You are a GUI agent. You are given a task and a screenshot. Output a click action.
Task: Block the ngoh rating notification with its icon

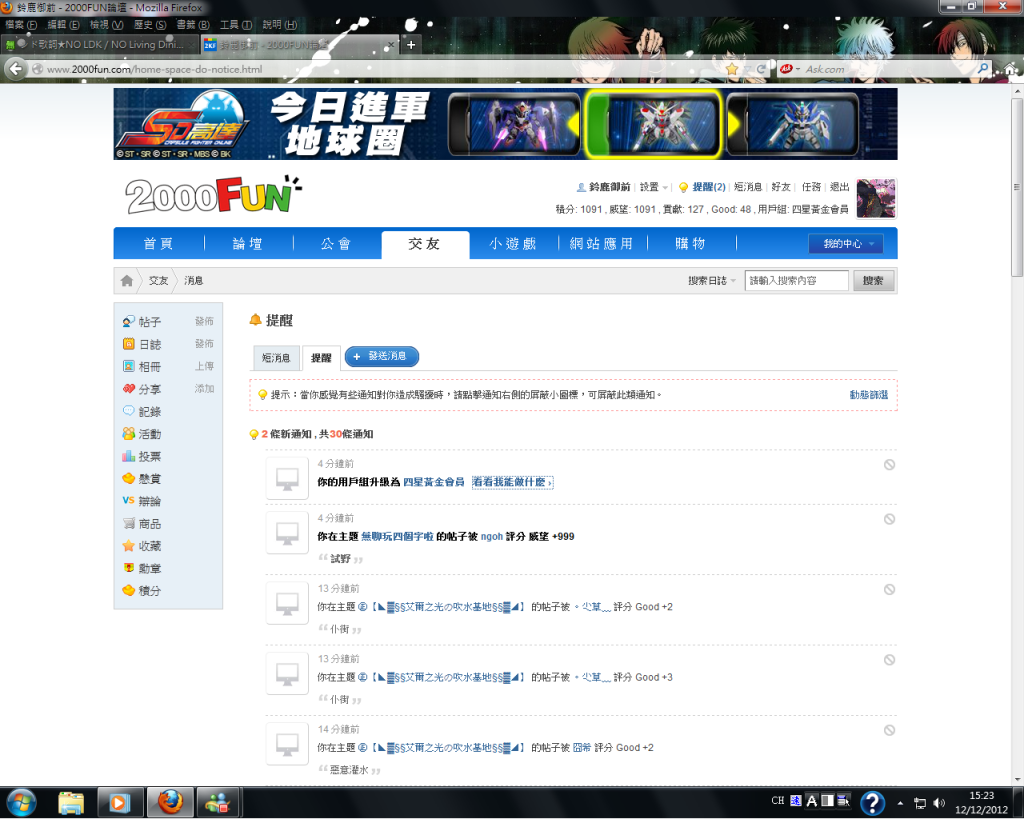point(889,519)
